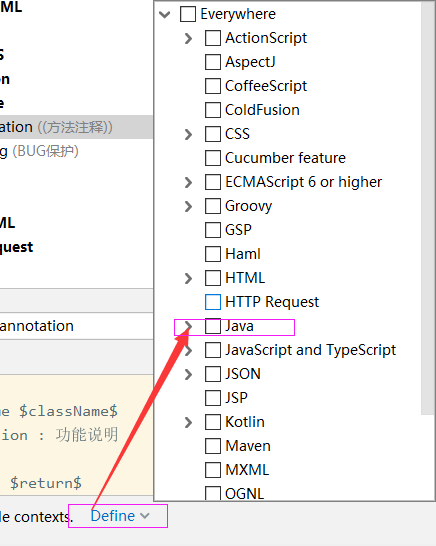Tick the ColdFusion checkbox
Screen dimensions: 436x546
(213, 110)
